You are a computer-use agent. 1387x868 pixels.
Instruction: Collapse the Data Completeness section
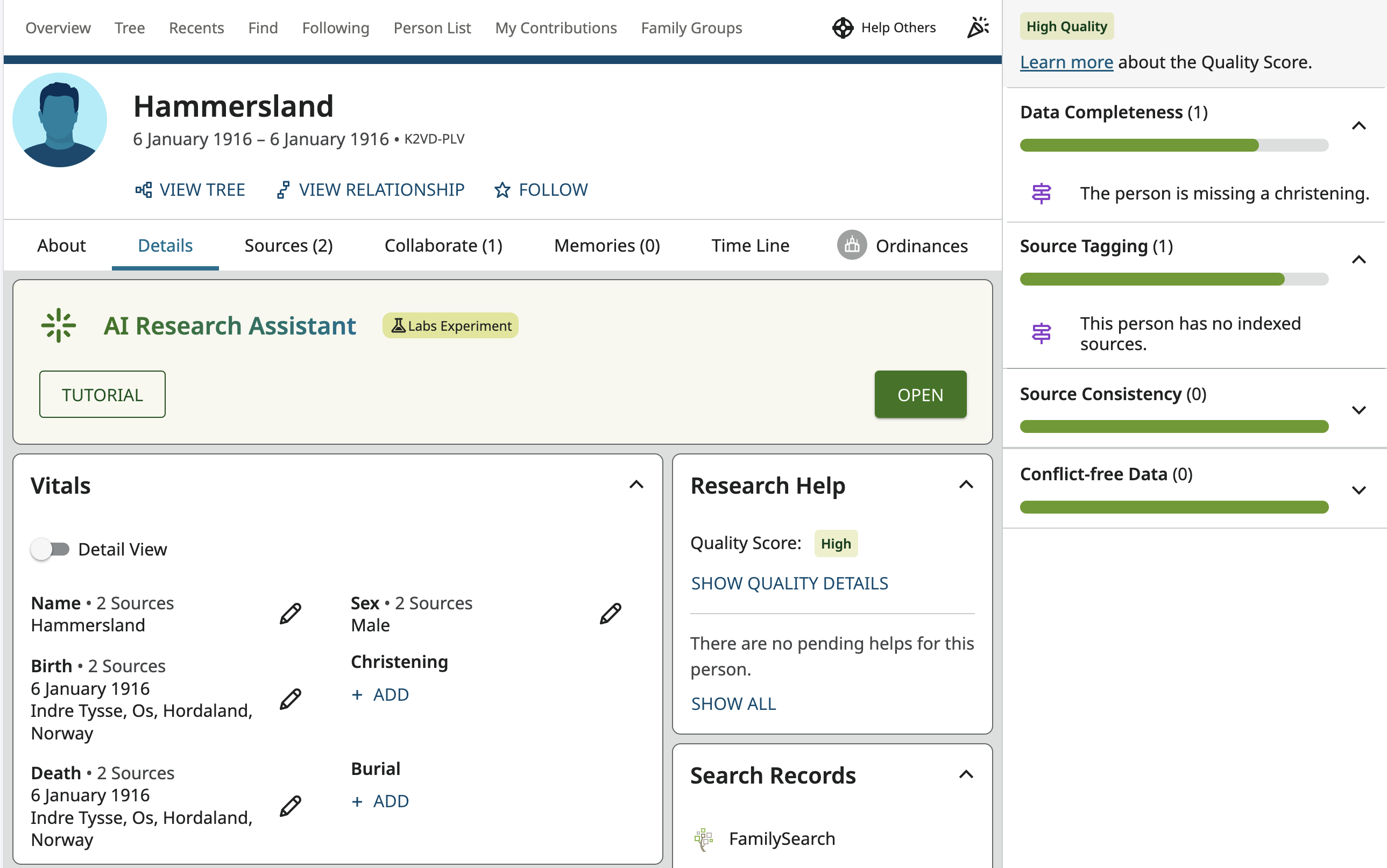(x=1358, y=126)
